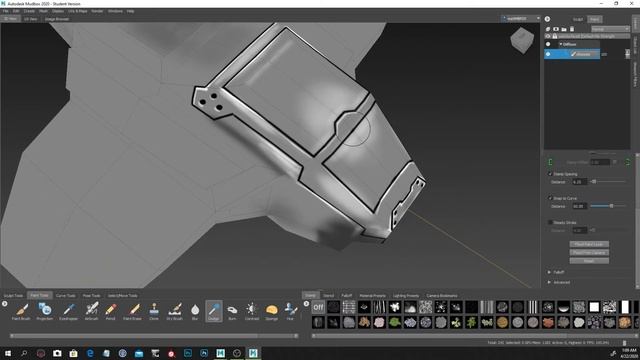This screenshot has width=640, height=360.
Task: Open Layers panel round menu button
Action: [547, 19]
